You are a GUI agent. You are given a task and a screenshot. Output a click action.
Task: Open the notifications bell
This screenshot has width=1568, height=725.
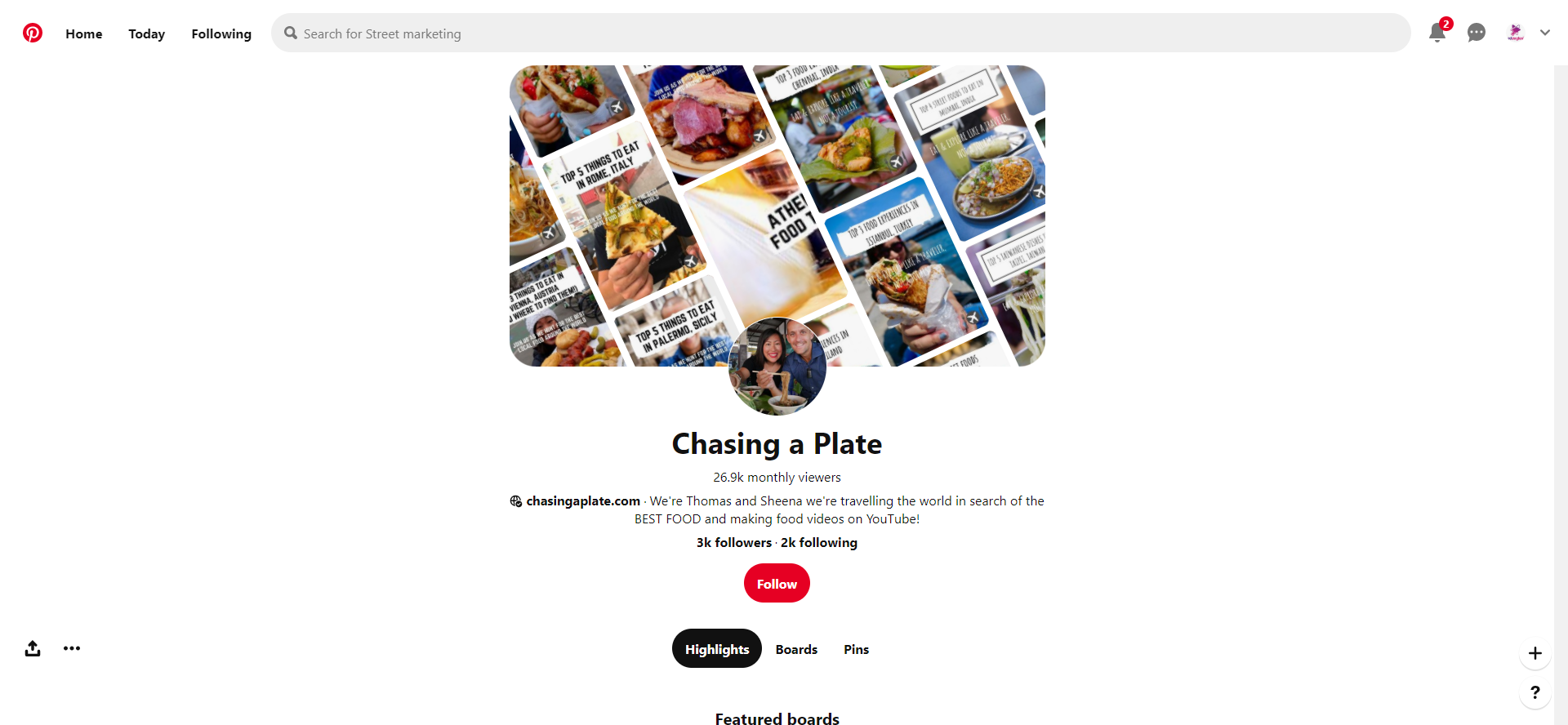(1437, 33)
